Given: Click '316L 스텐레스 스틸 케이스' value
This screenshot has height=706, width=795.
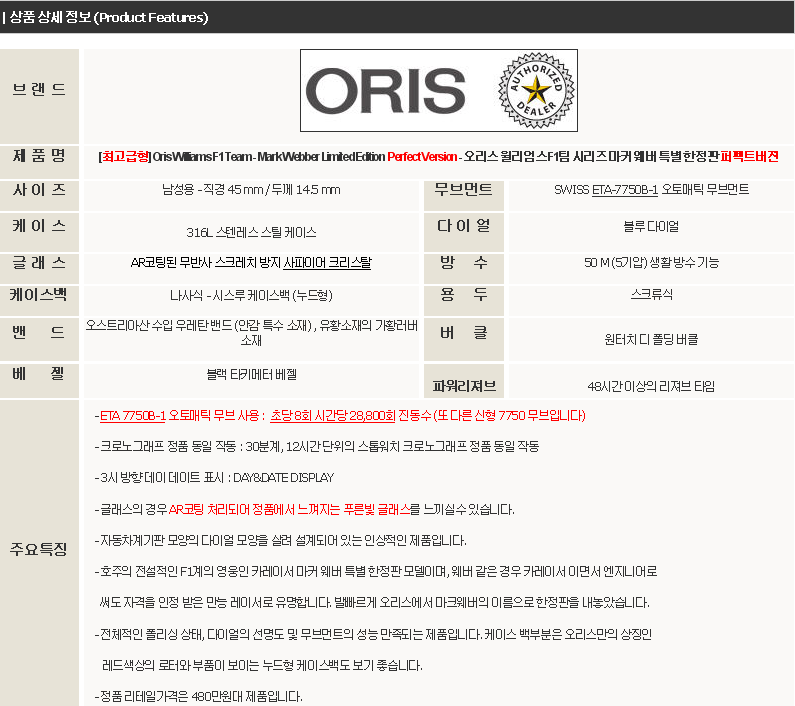Looking at the screenshot, I should point(251,232).
